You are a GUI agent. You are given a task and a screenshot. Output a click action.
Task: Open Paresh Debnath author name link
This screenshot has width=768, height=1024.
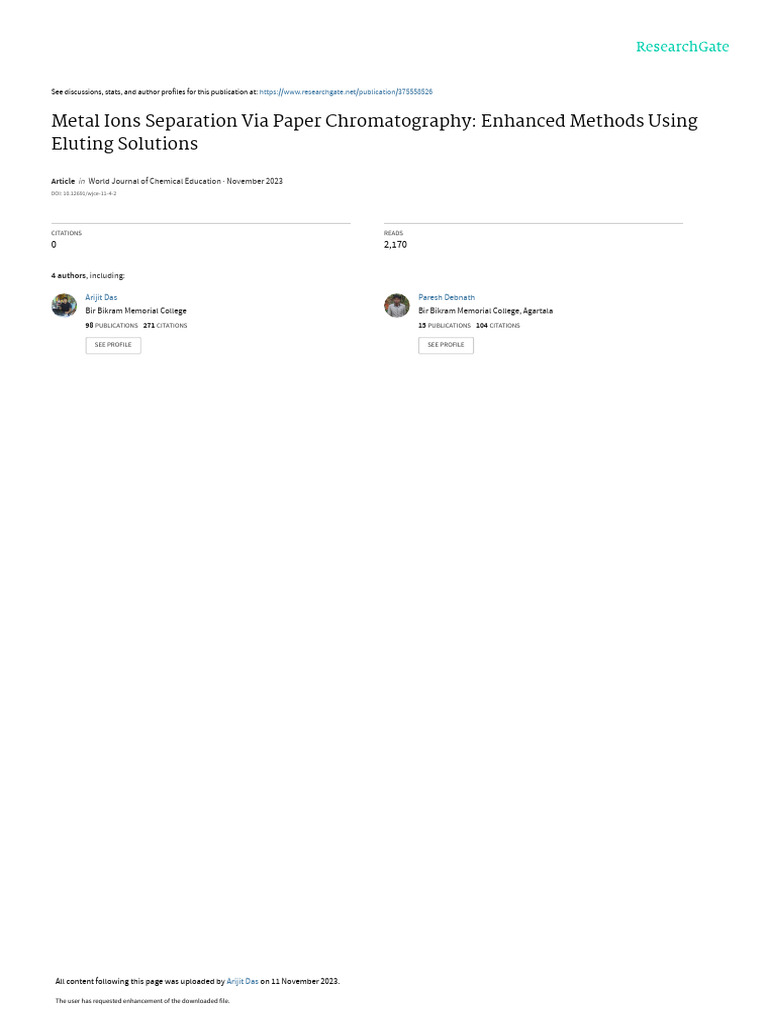[446, 297]
